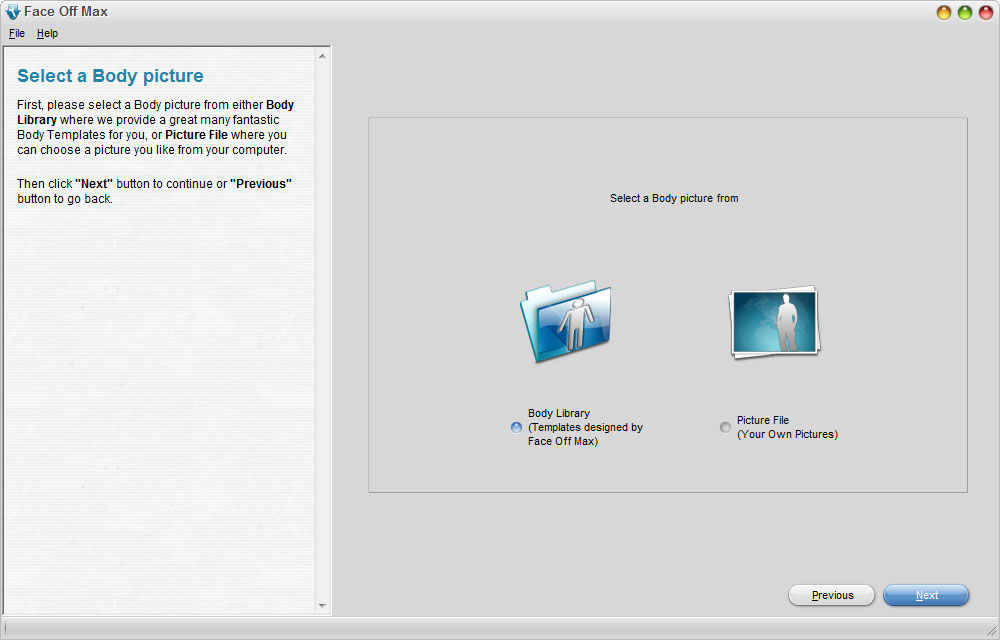Open the Help menu
This screenshot has height=640, width=1000.
[x=47, y=33]
